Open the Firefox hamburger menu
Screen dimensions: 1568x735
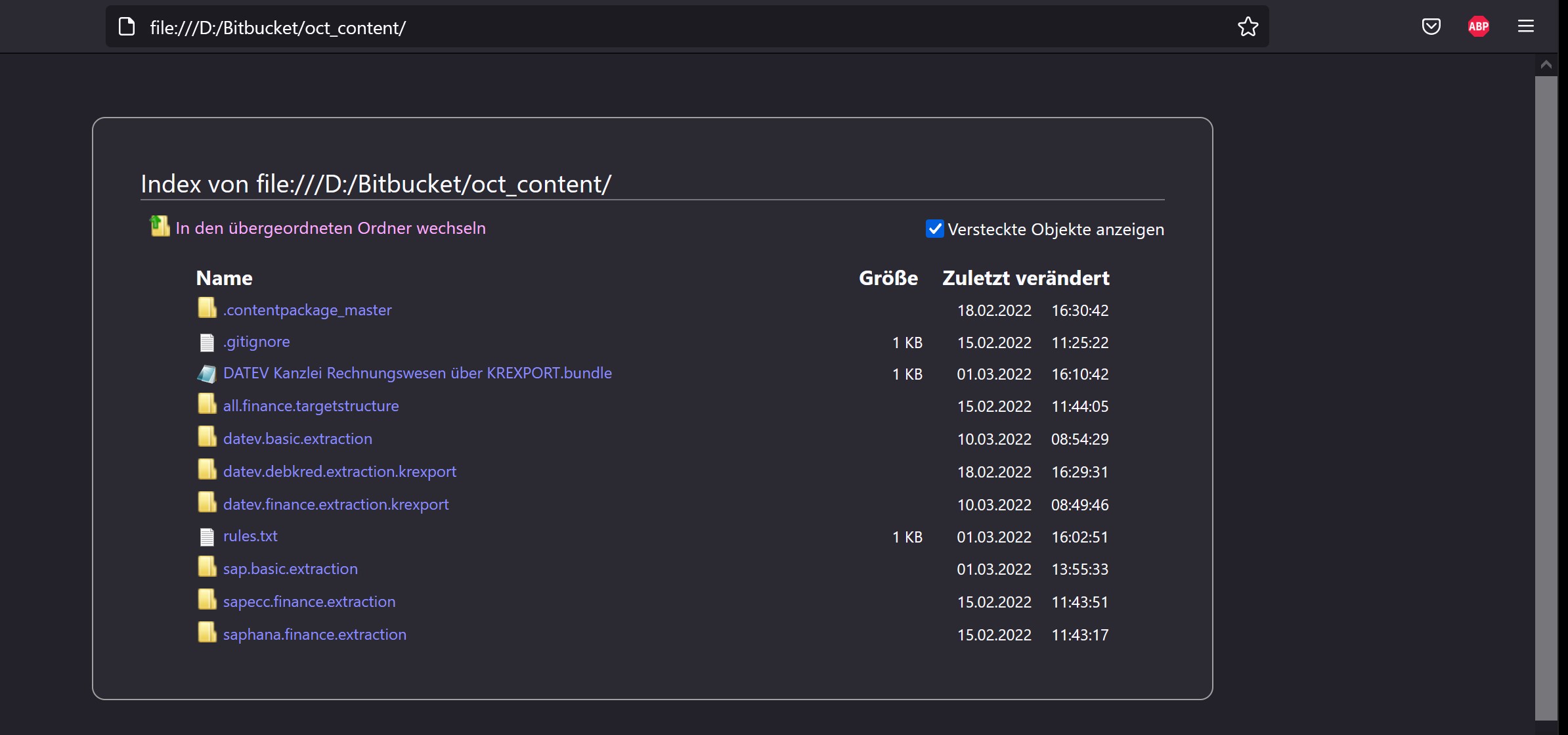(x=1525, y=26)
